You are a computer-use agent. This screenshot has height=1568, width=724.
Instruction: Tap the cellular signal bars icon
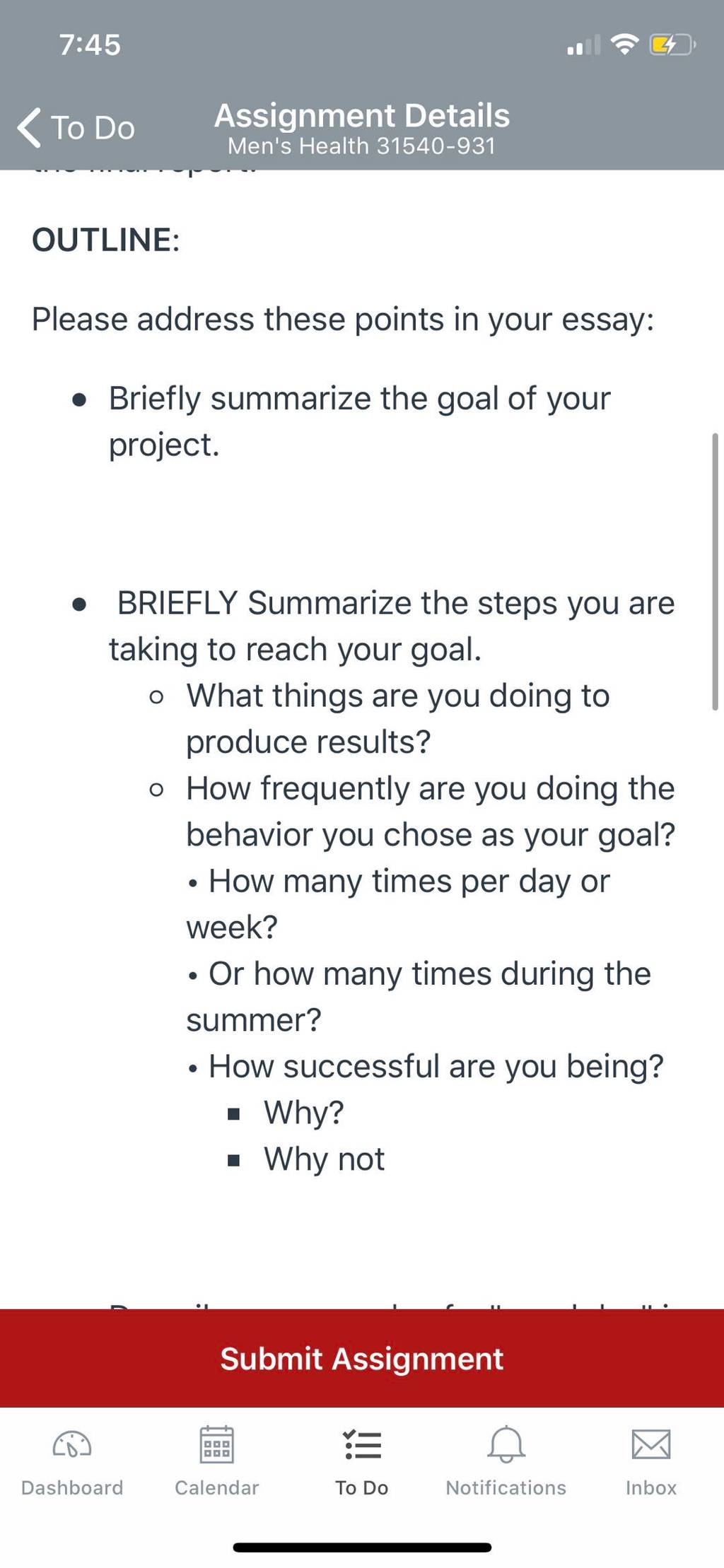[x=583, y=45]
